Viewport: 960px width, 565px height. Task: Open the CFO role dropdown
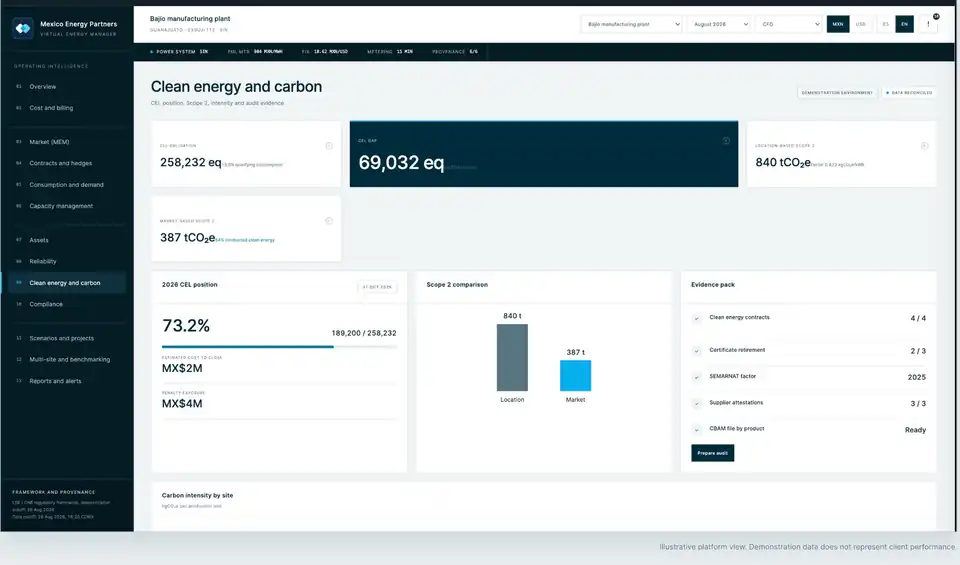pos(789,24)
